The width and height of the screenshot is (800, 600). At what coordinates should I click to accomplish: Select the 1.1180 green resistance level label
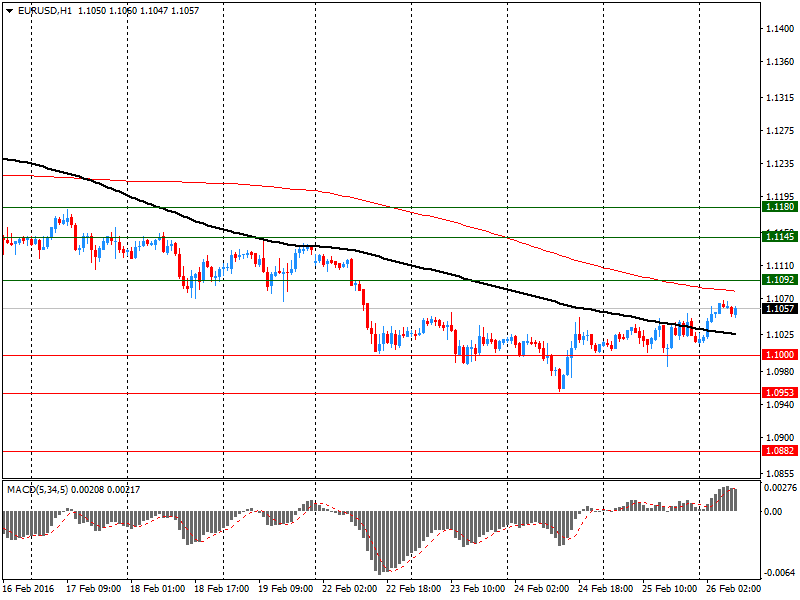779,207
